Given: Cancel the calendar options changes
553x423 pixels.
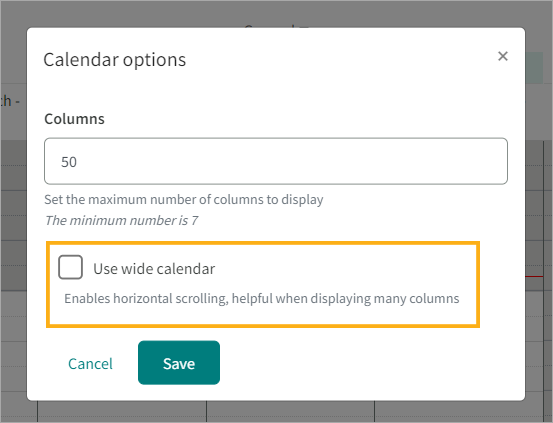Looking at the screenshot, I should 90,364.
